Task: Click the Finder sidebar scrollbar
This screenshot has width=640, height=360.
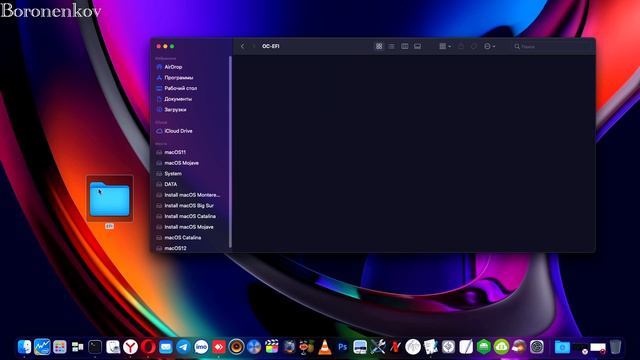Action: [230, 152]
